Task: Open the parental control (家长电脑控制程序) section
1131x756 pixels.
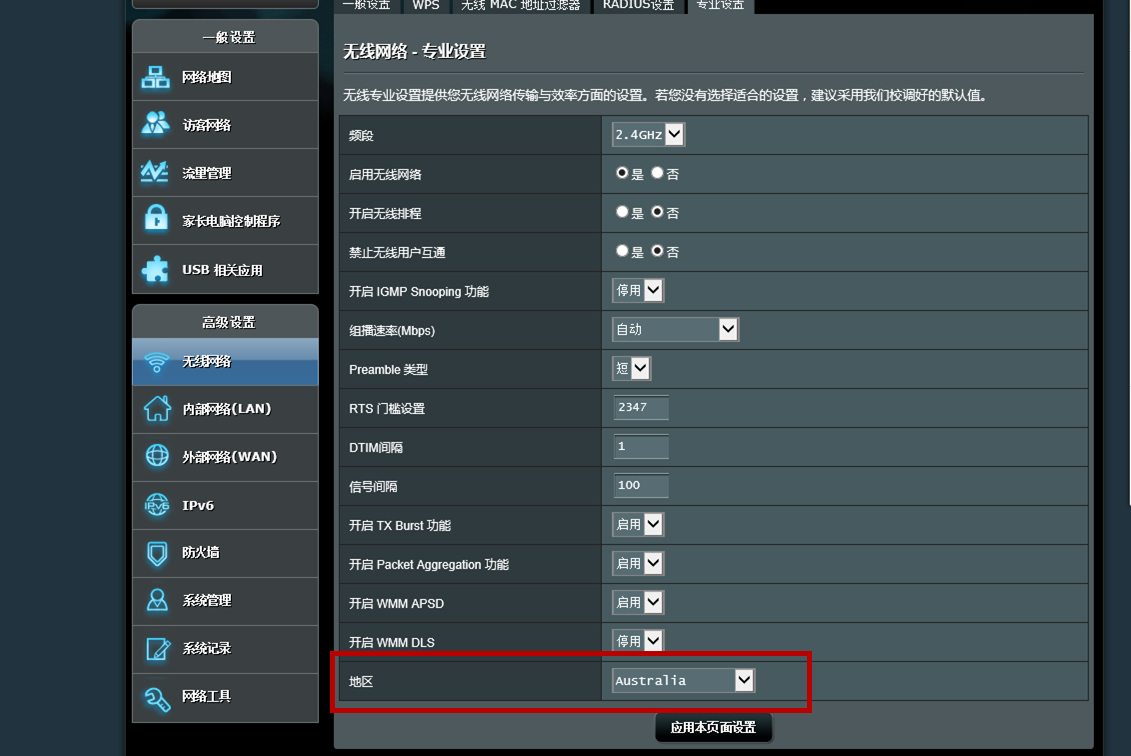Action: 225,220
